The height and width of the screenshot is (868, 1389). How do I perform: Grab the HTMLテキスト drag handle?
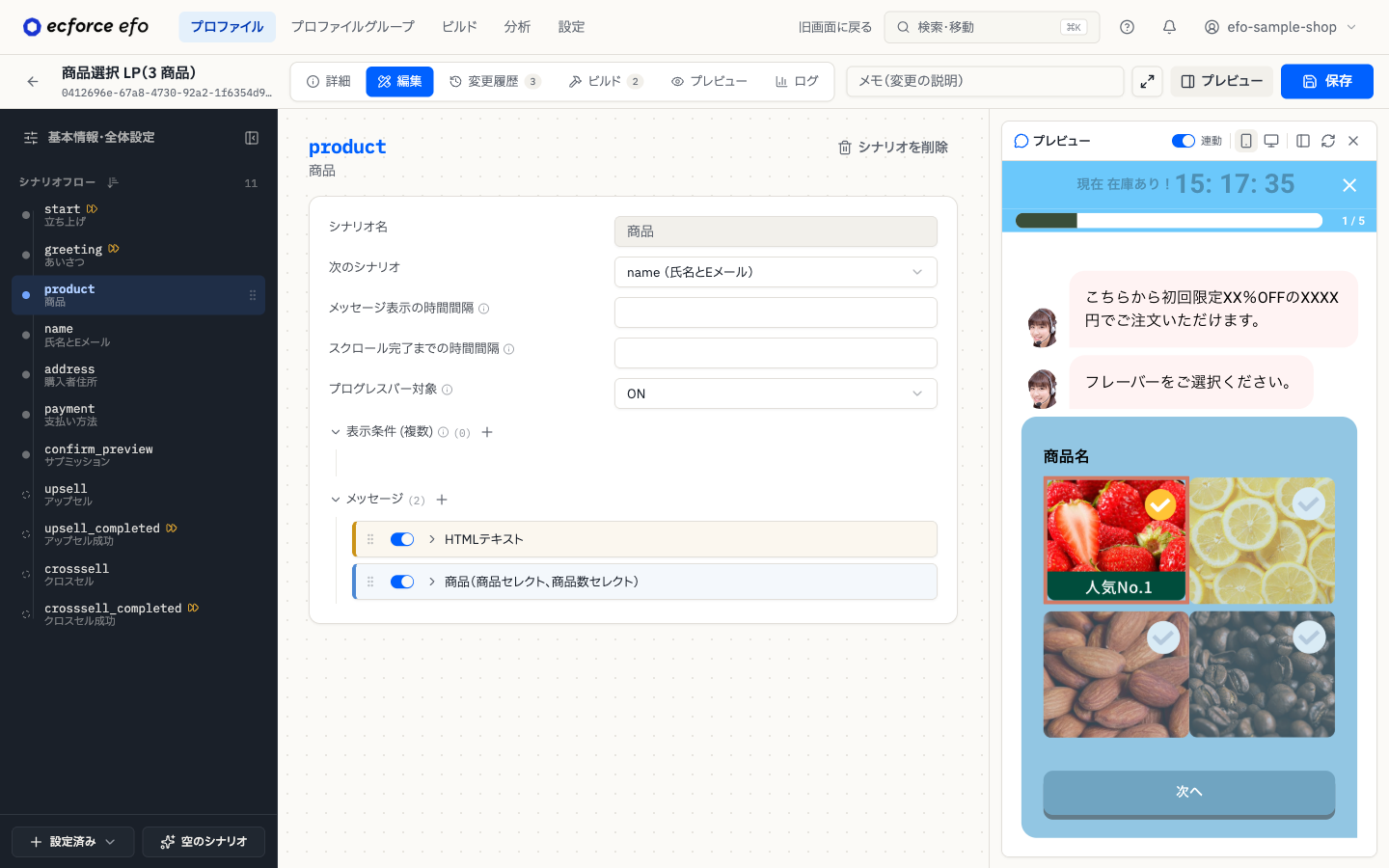pyautogui.click(x=370, y=539)
